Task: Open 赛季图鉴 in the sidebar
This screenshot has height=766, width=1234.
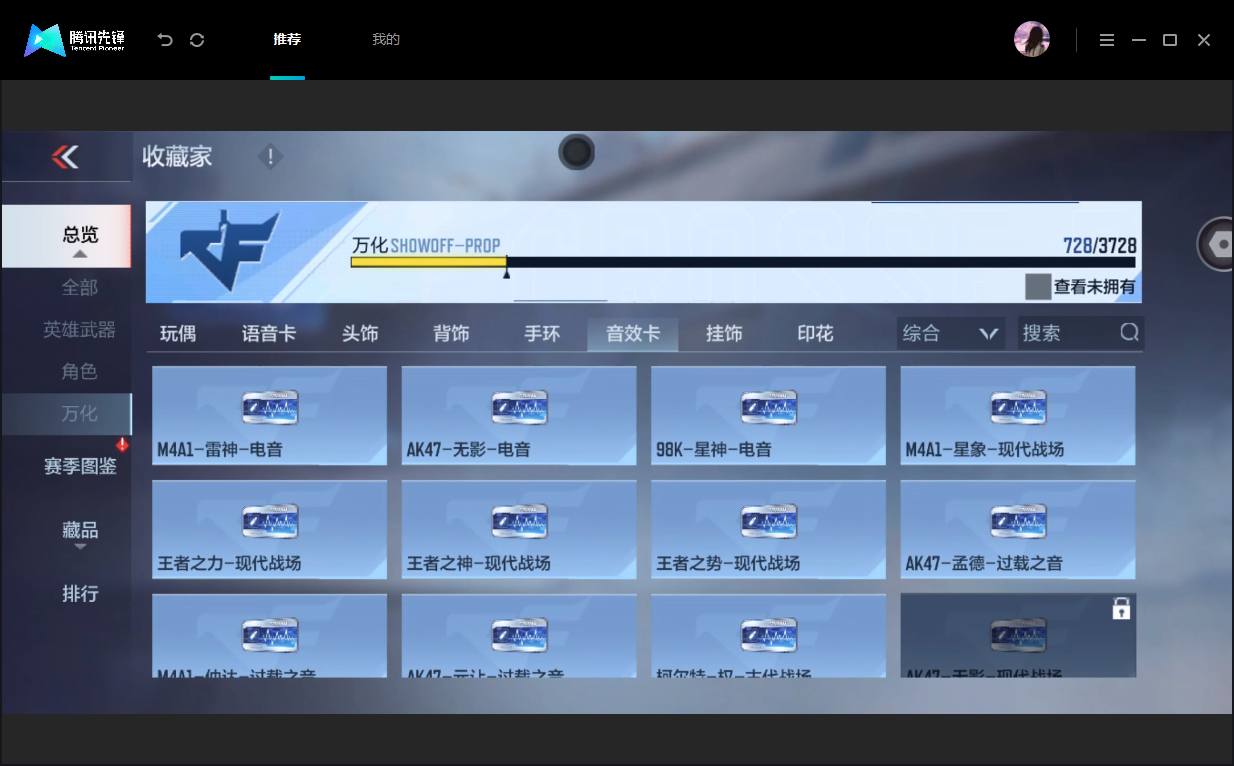Action: point(80,467)
